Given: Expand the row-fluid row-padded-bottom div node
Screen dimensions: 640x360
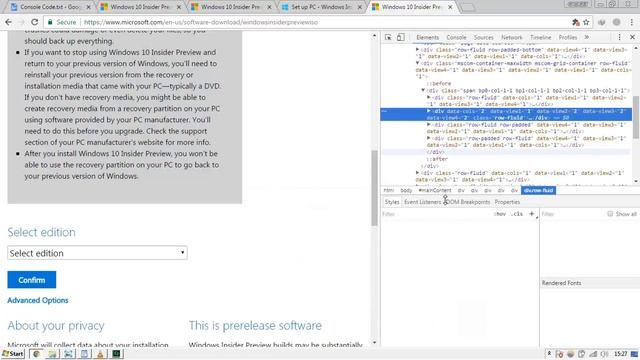Looking at the screenshot, I should (x=417, y=50).
